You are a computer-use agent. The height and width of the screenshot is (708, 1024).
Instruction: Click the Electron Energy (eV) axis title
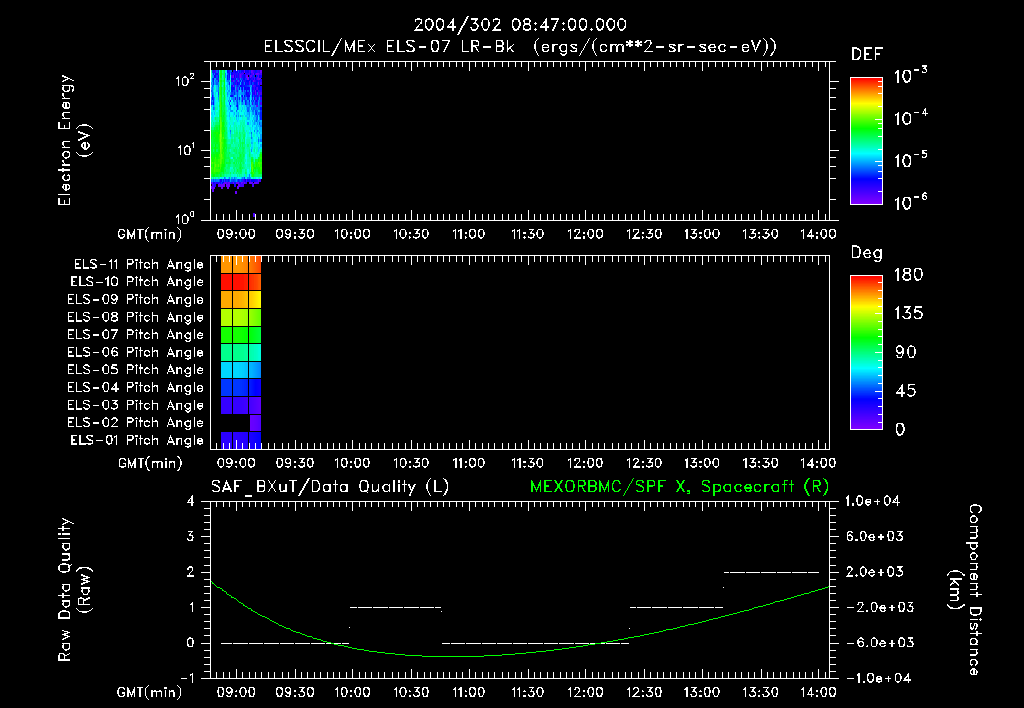[74, 140]
